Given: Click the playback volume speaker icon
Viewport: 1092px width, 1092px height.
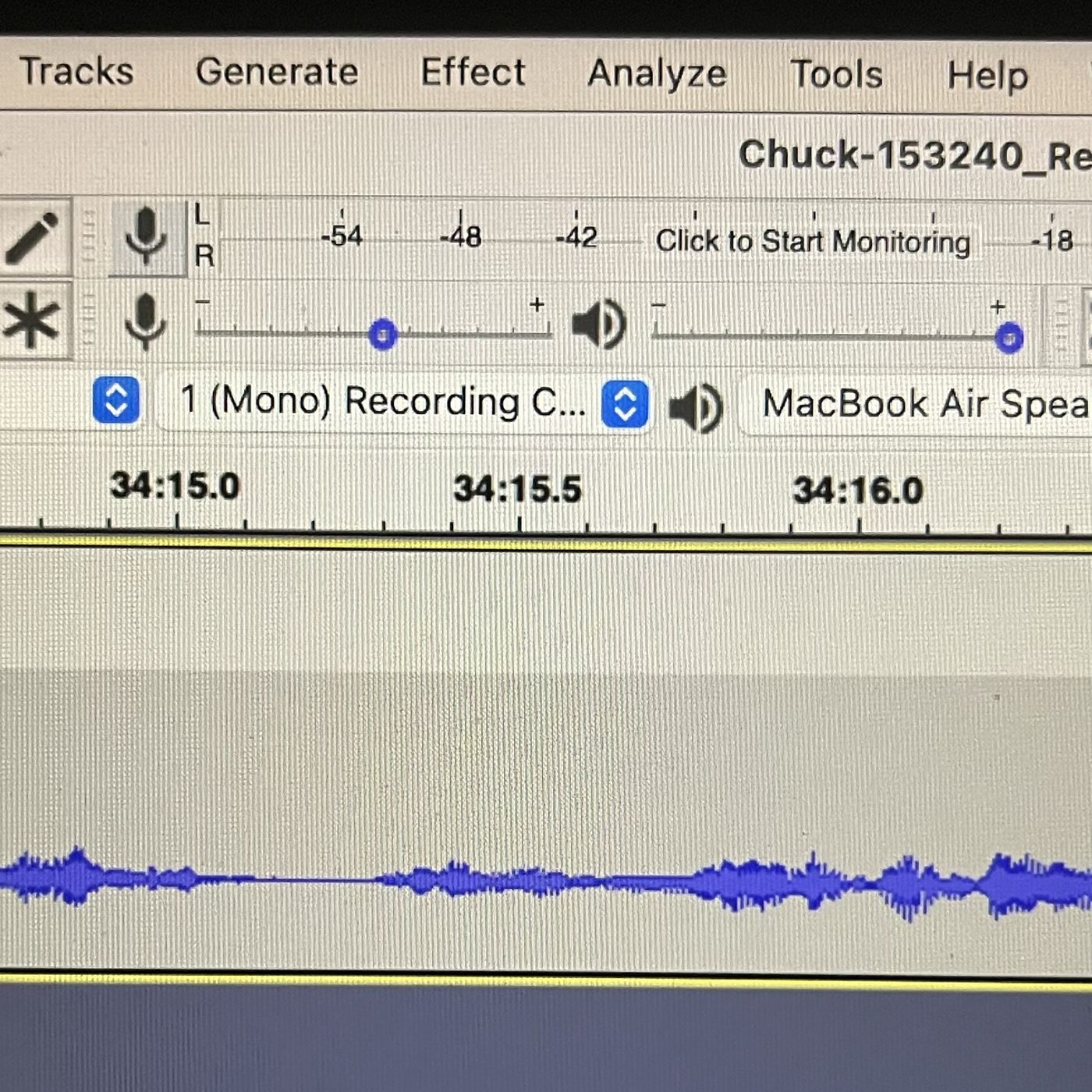Looking at the screenshot, I should point(599,323).
